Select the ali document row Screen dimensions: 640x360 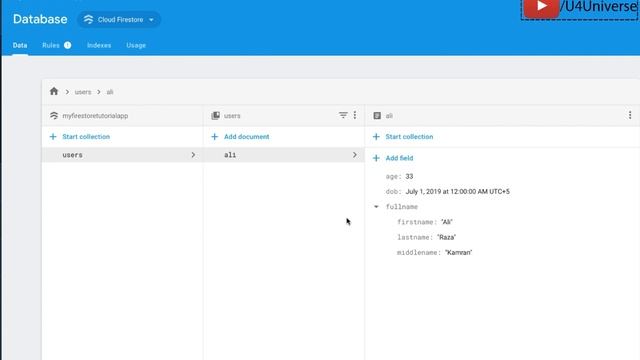[284, 155]
